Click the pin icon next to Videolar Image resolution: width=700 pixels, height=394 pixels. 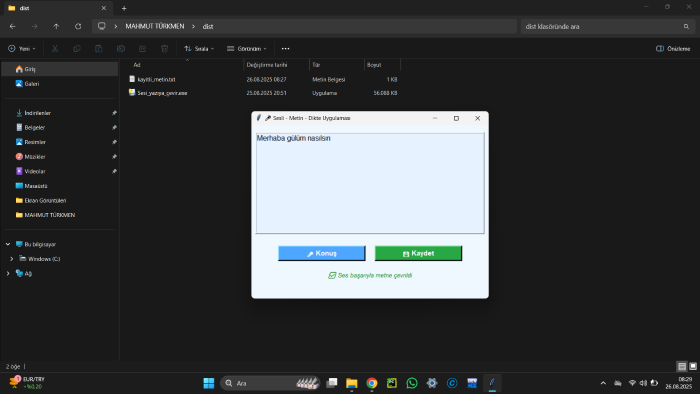pyautogui.click(x=114, y=171)
